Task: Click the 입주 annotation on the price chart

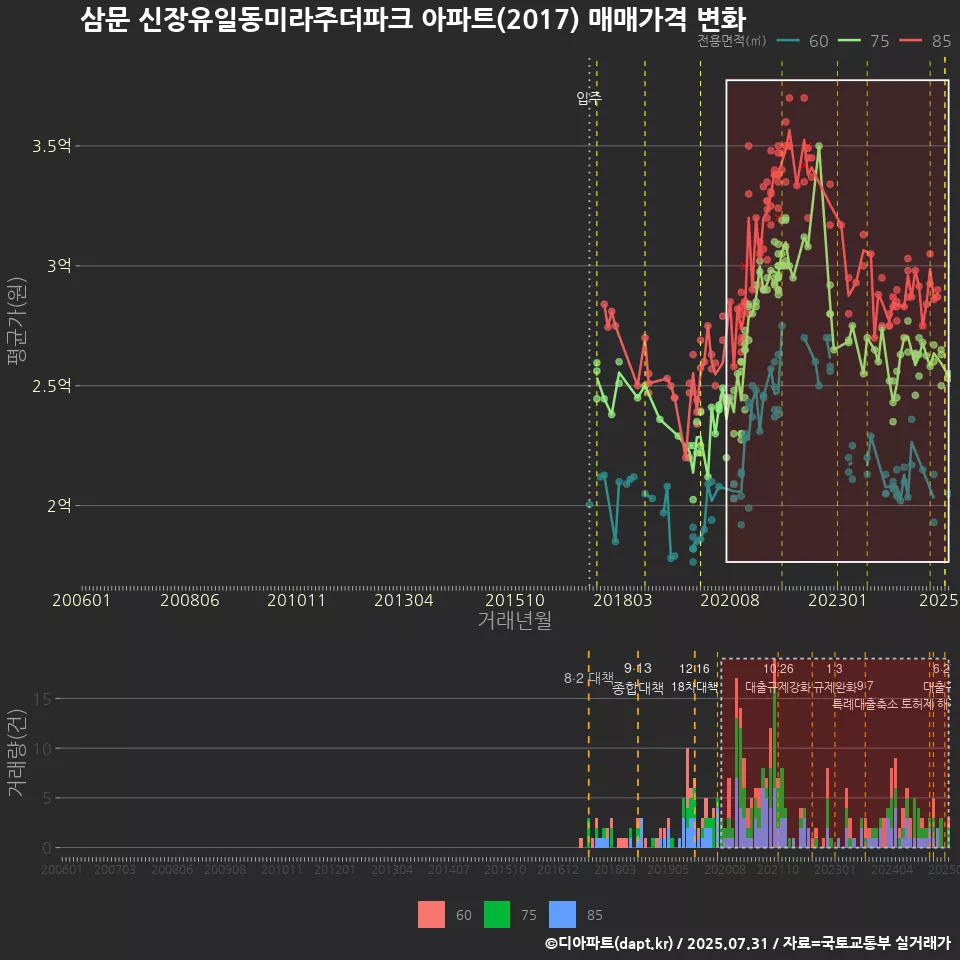Action: point(589,97)
